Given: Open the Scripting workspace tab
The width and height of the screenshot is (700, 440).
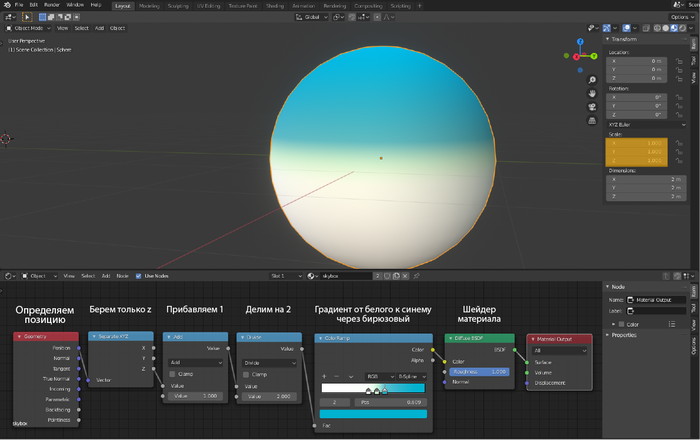Looking at the screenshot, I should click(400, 6).
